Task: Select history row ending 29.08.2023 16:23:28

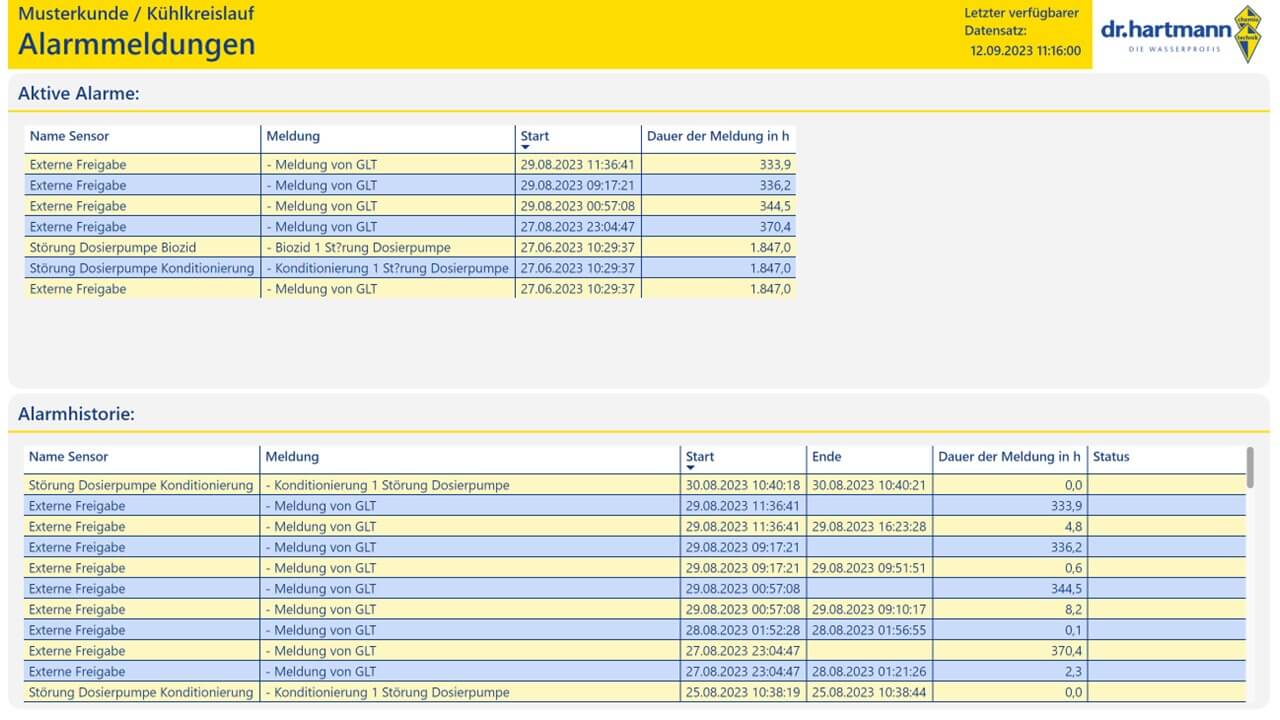Action: tap(635, 526)
